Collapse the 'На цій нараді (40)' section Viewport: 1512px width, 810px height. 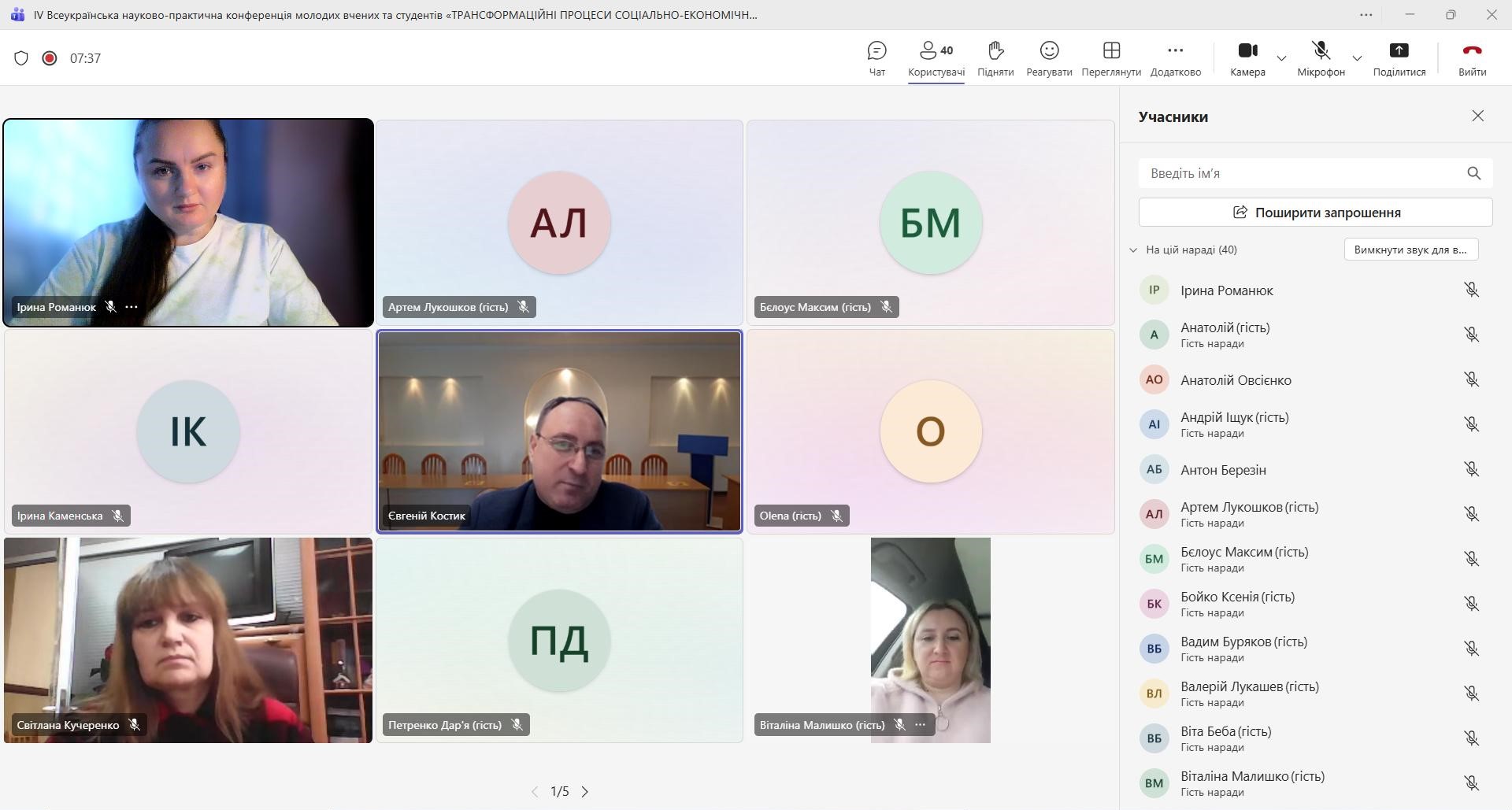tap(1133, 250)
